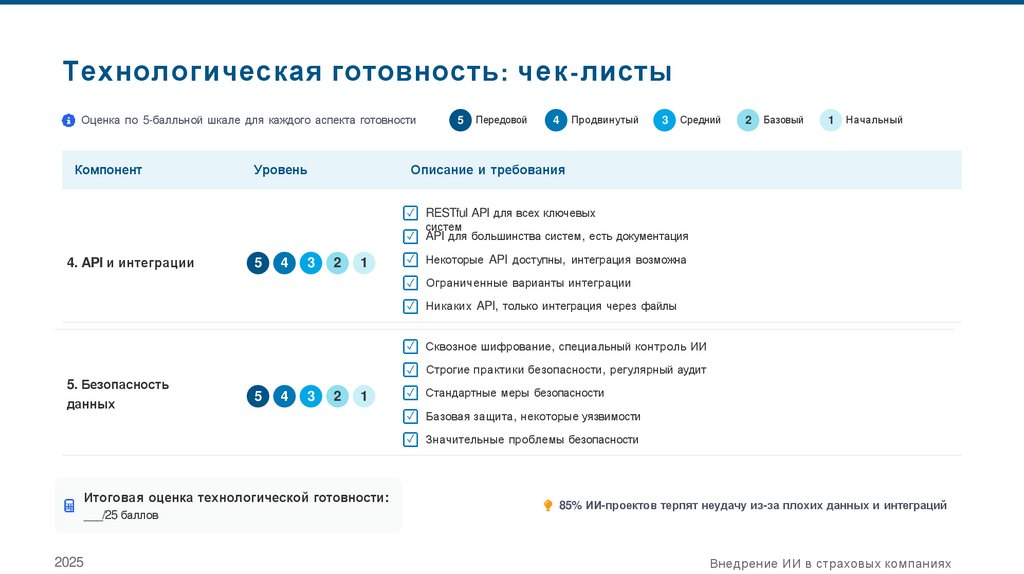Select level 1 in API и интеграции row

click(x=364, y=263)
